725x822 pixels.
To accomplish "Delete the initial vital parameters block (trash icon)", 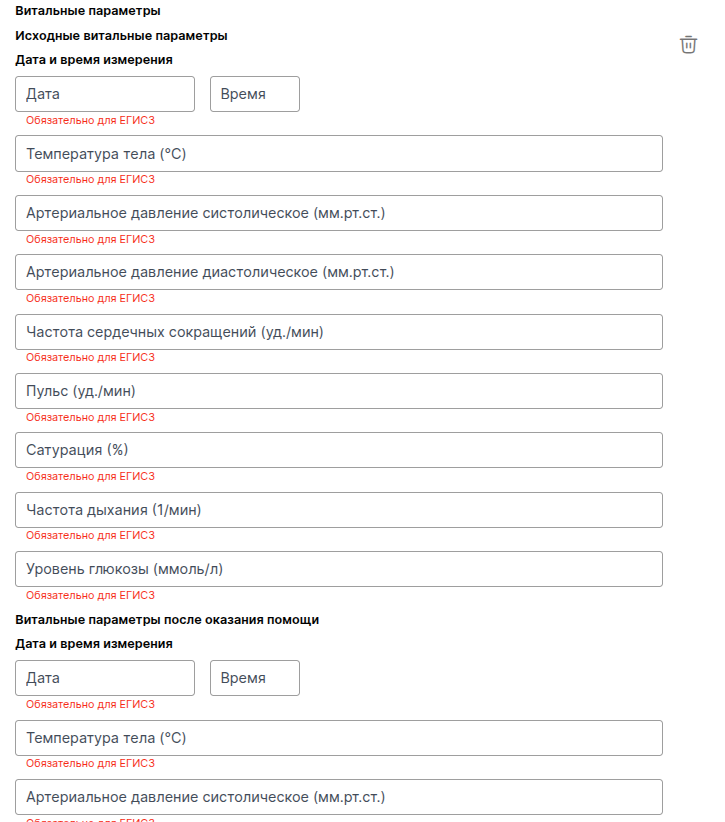I will click(x=688, y=44).
